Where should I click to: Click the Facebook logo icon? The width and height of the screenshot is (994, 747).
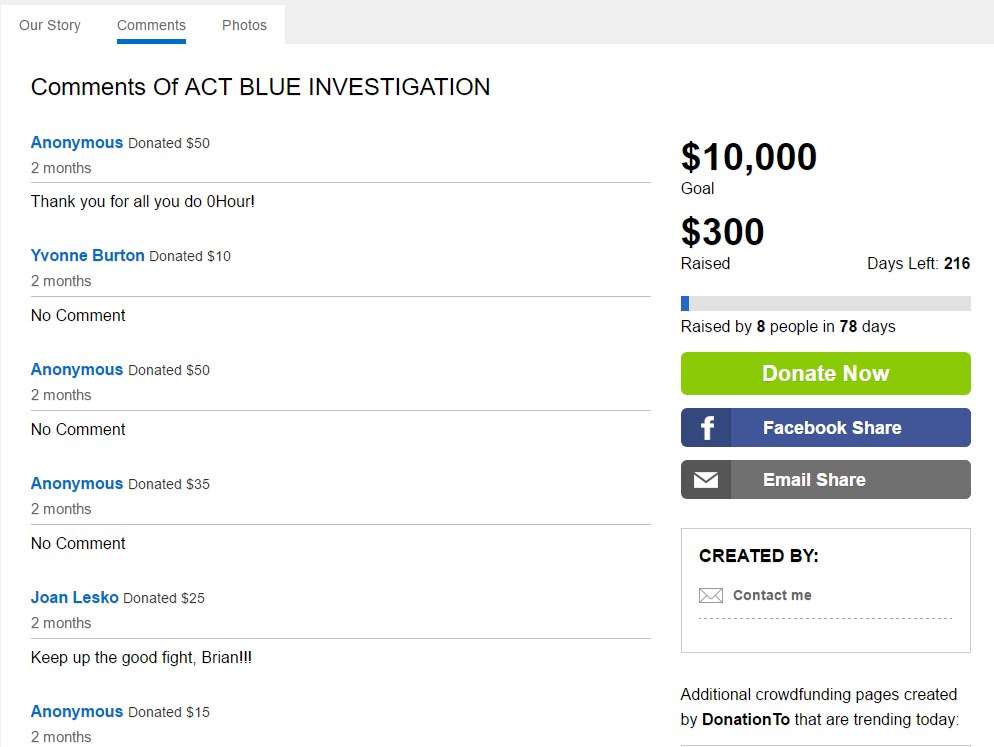(x=707, y=428)
